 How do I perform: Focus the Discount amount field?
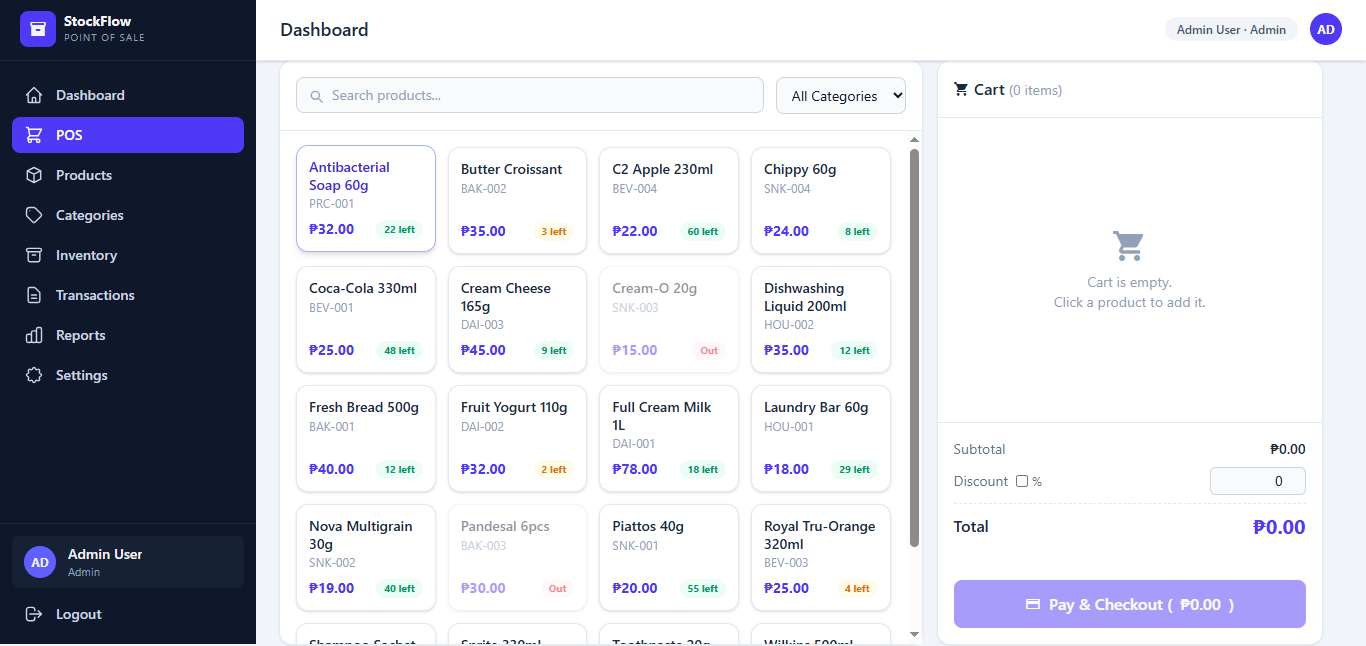[1258, 481]
